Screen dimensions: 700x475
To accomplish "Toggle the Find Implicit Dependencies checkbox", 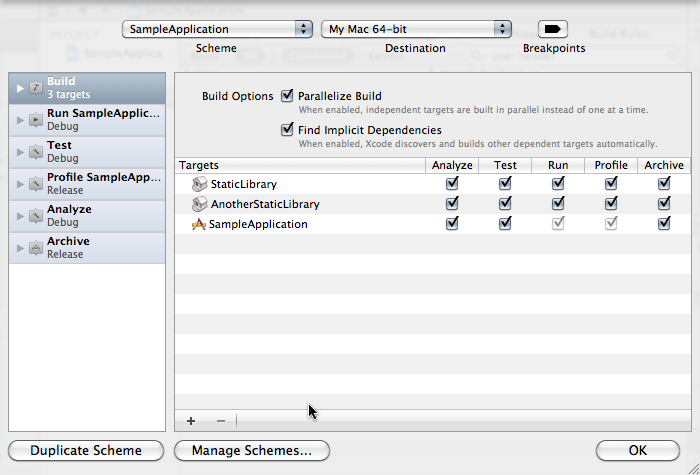I will (287, 129).
